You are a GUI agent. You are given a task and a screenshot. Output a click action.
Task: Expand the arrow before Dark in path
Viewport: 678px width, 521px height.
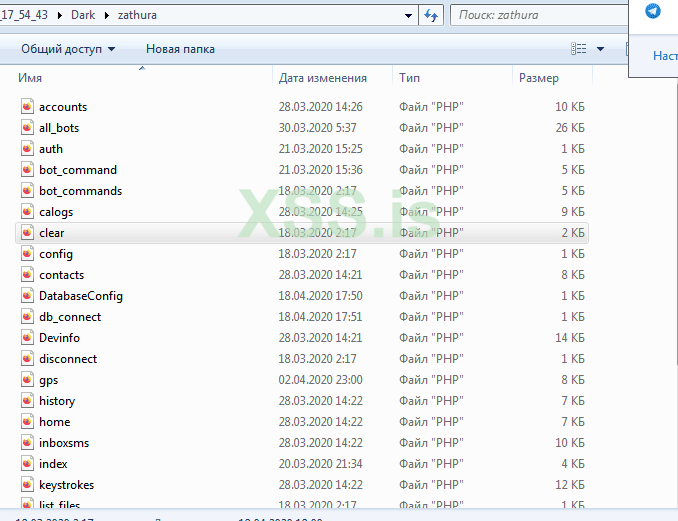click(60, 16)
